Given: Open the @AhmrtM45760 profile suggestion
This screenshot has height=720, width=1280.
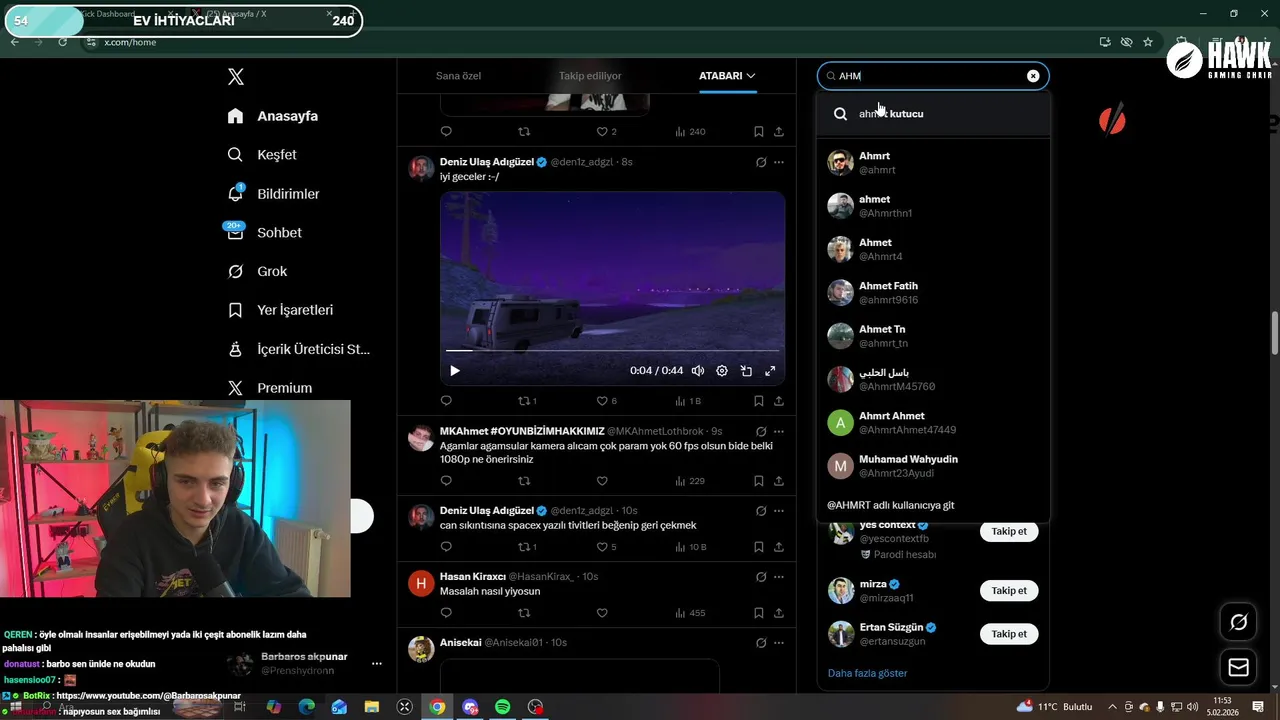Looking at the screenshot, I should (933, 379).
